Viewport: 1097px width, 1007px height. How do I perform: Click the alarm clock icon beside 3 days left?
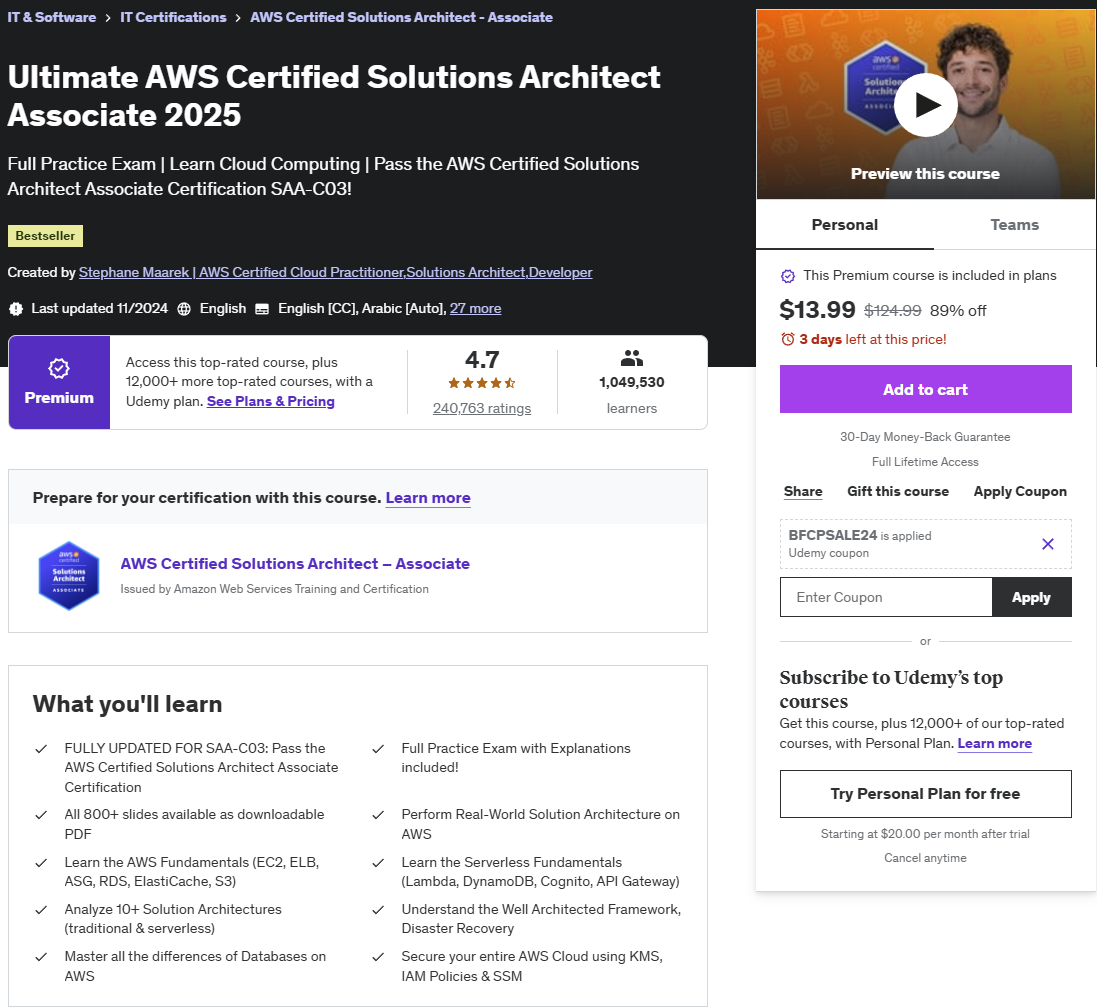[788, 339]
